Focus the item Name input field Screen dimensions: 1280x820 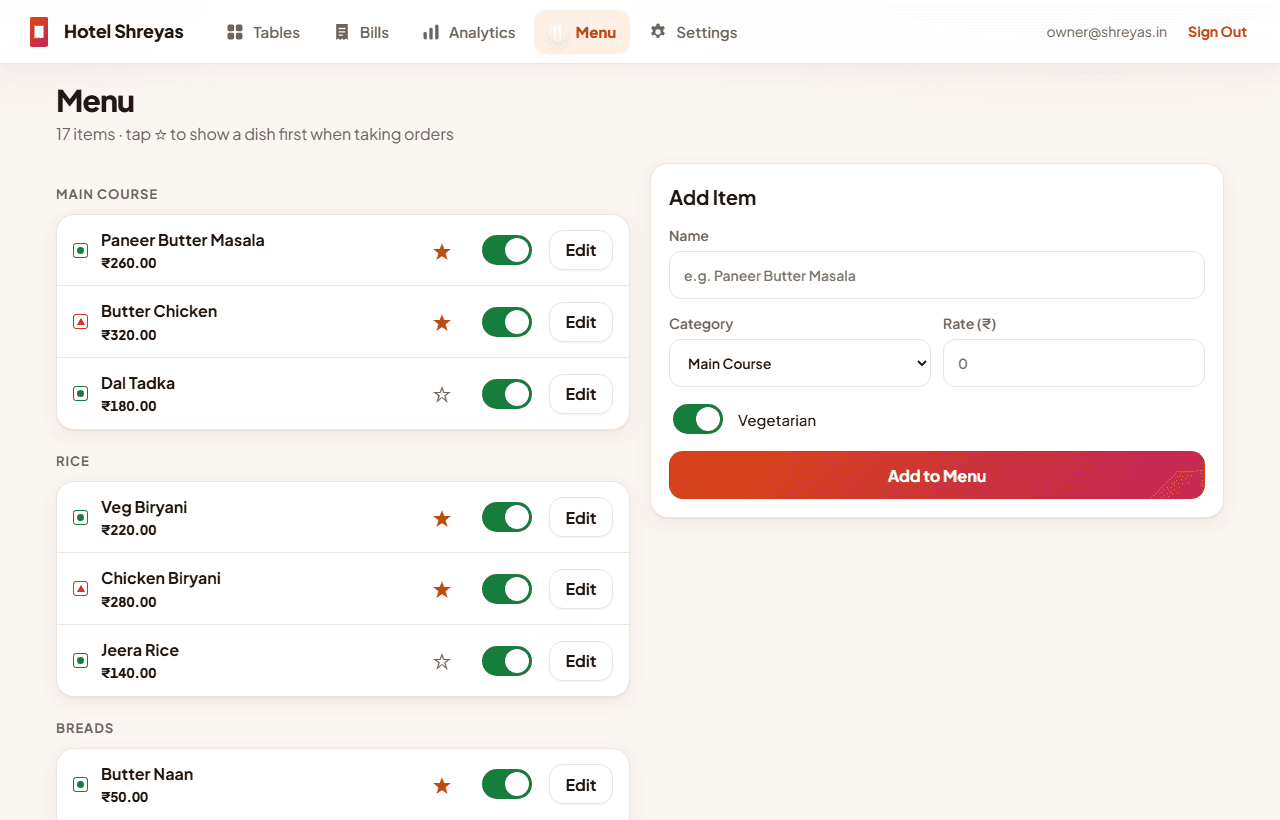pos(937,275)
